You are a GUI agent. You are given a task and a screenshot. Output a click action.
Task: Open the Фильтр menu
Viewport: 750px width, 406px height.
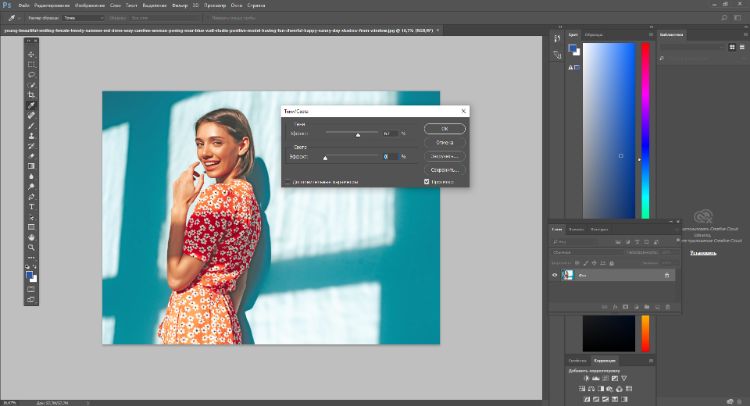pyautogui.click(x=179, y=5)
